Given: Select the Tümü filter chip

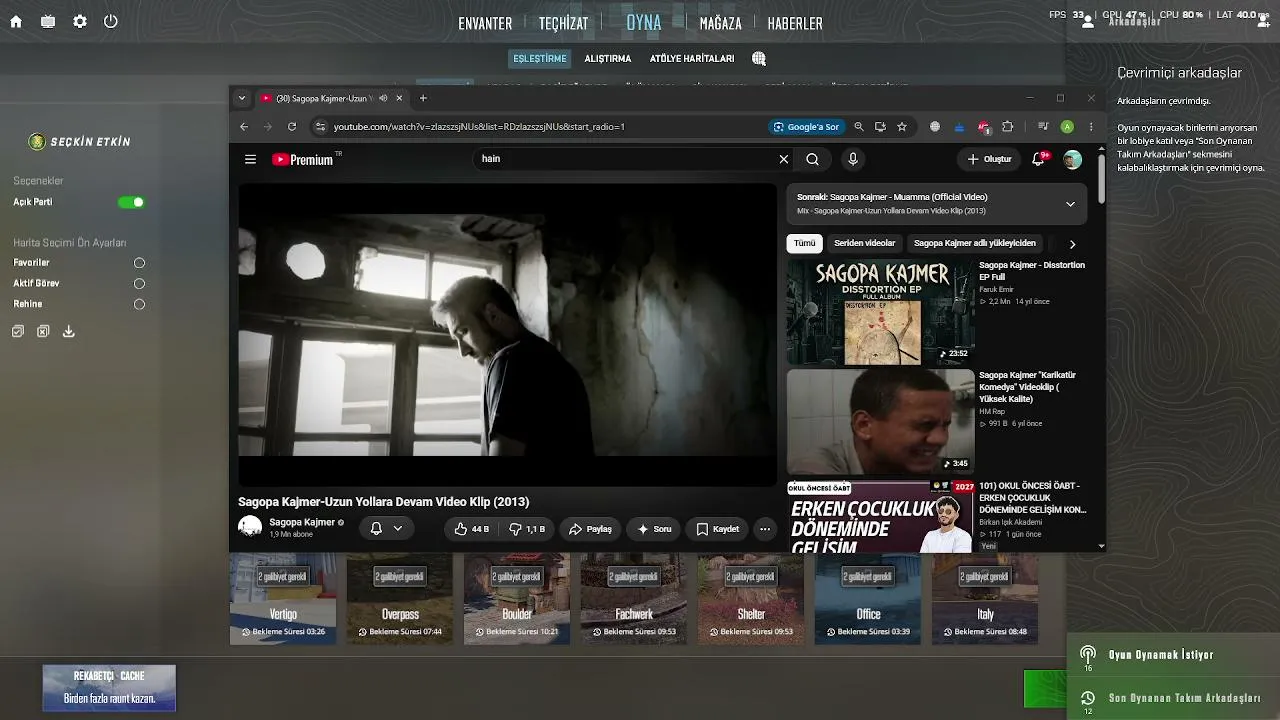Looking at the screenshot, I should point(805,243).
